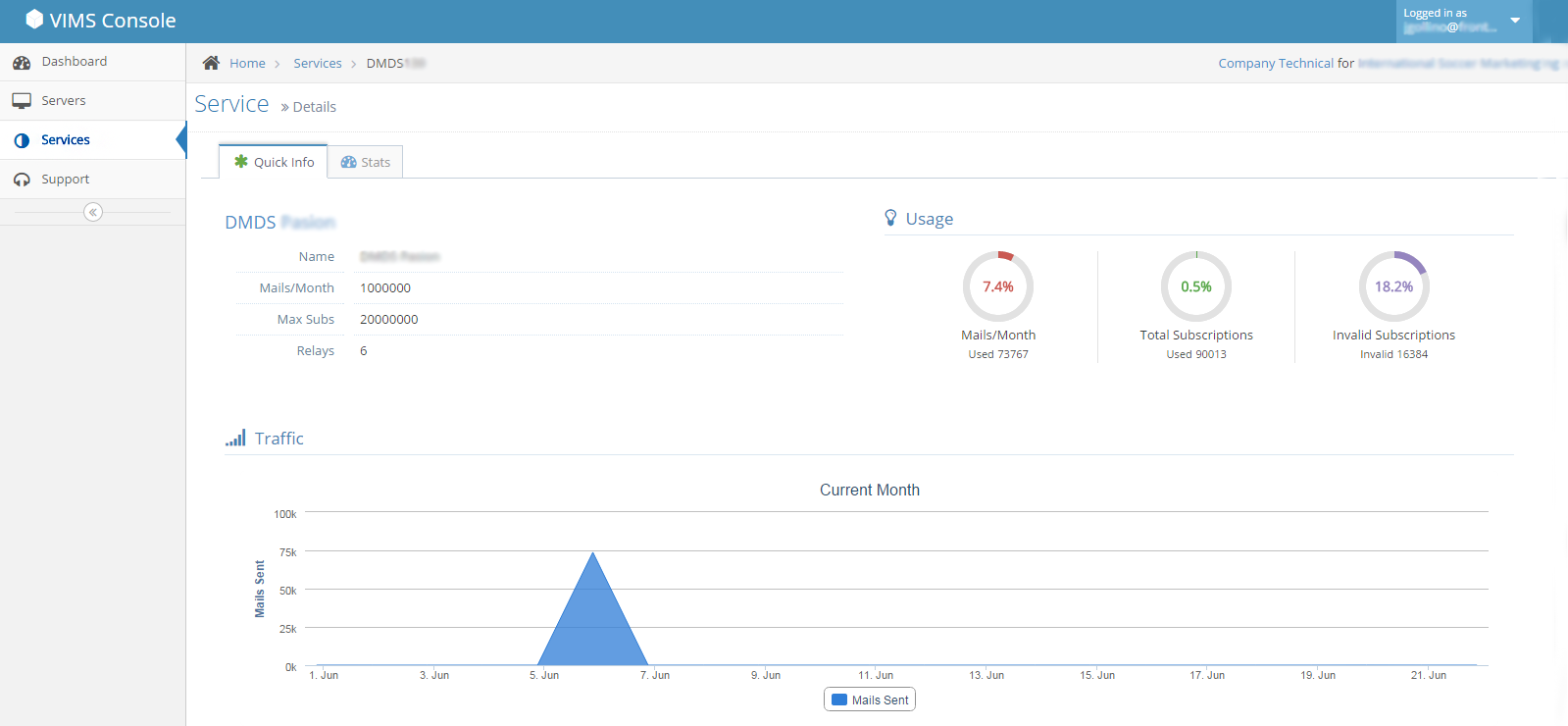Toggle the Mails Sent legend series
This screenshot has width=1568, height=726.
coord(870,700)
